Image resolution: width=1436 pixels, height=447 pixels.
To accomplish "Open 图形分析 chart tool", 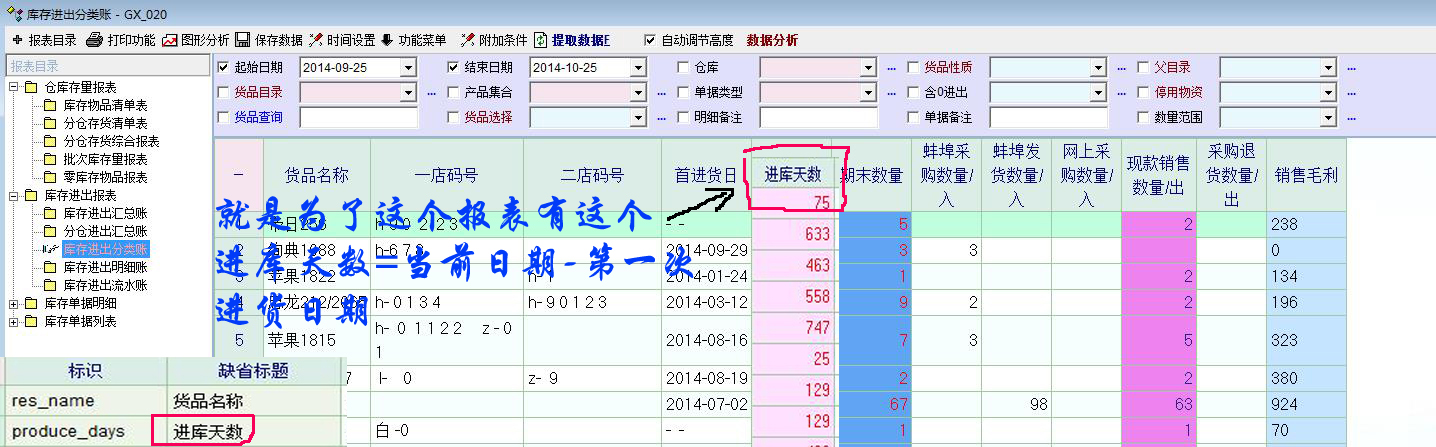I will click(x=169, y=40).
